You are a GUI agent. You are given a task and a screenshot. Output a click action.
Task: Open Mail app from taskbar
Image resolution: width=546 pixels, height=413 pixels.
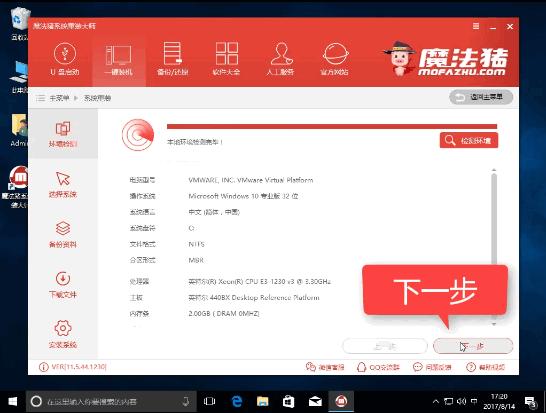[315, 402]
